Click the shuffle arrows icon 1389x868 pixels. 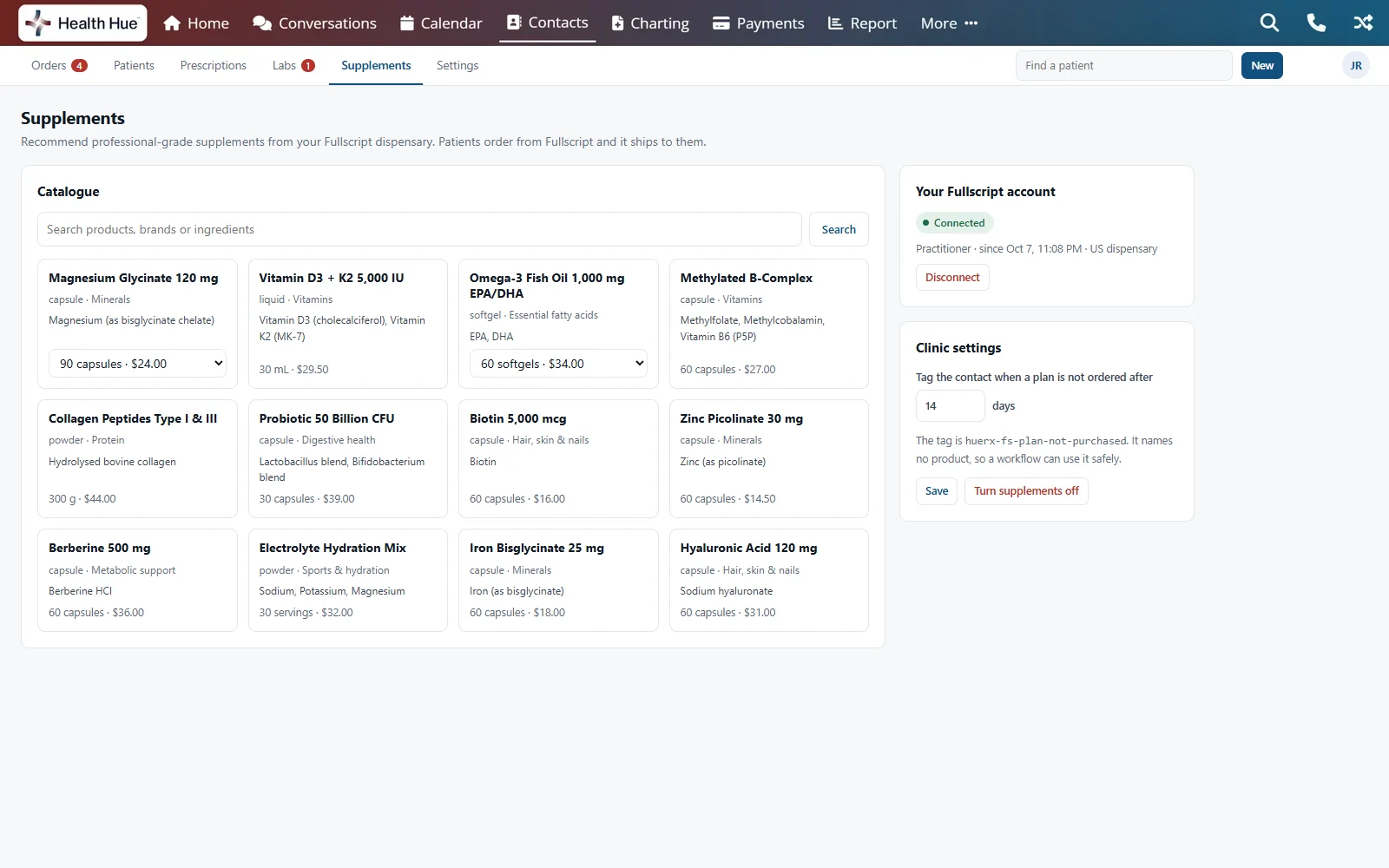(x=1363, y=23)
